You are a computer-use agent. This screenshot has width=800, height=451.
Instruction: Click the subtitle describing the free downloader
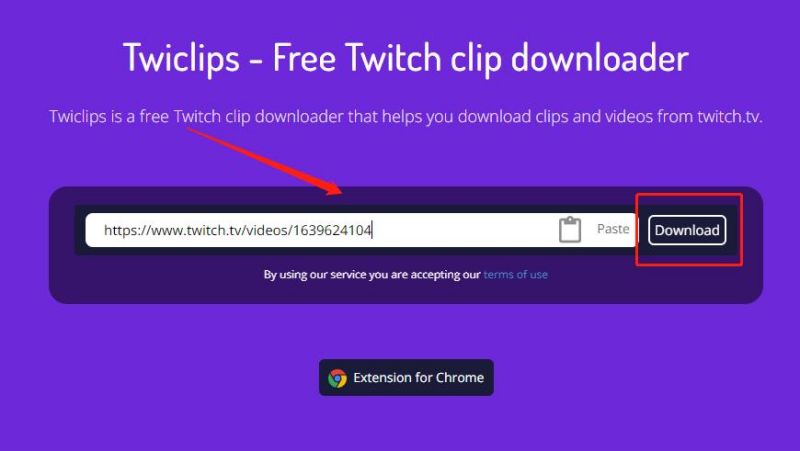coord(406,117)
